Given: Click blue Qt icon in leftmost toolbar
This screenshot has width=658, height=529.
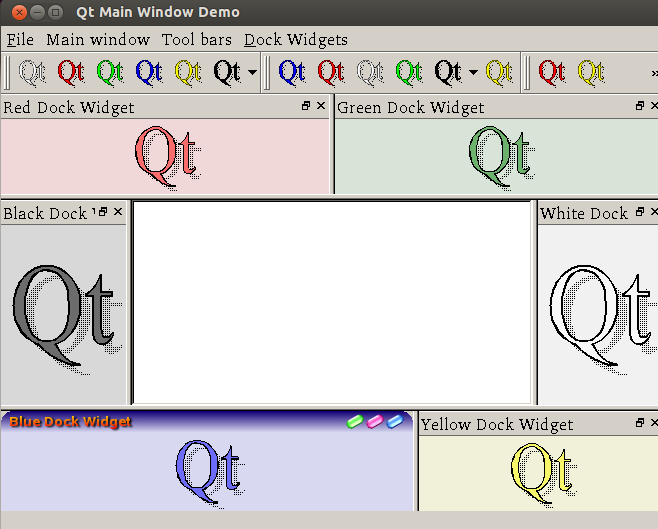Looking at the screenshot, I should point(149,73).
